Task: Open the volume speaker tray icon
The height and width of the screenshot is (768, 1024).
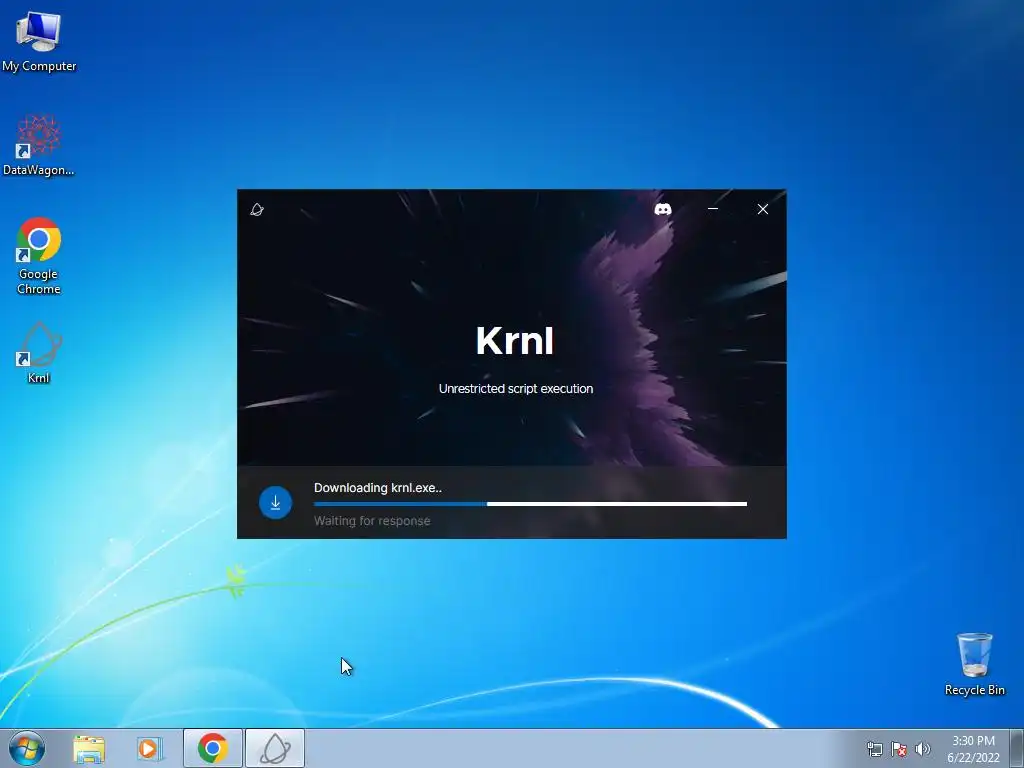Action: [x=922, y=749]
